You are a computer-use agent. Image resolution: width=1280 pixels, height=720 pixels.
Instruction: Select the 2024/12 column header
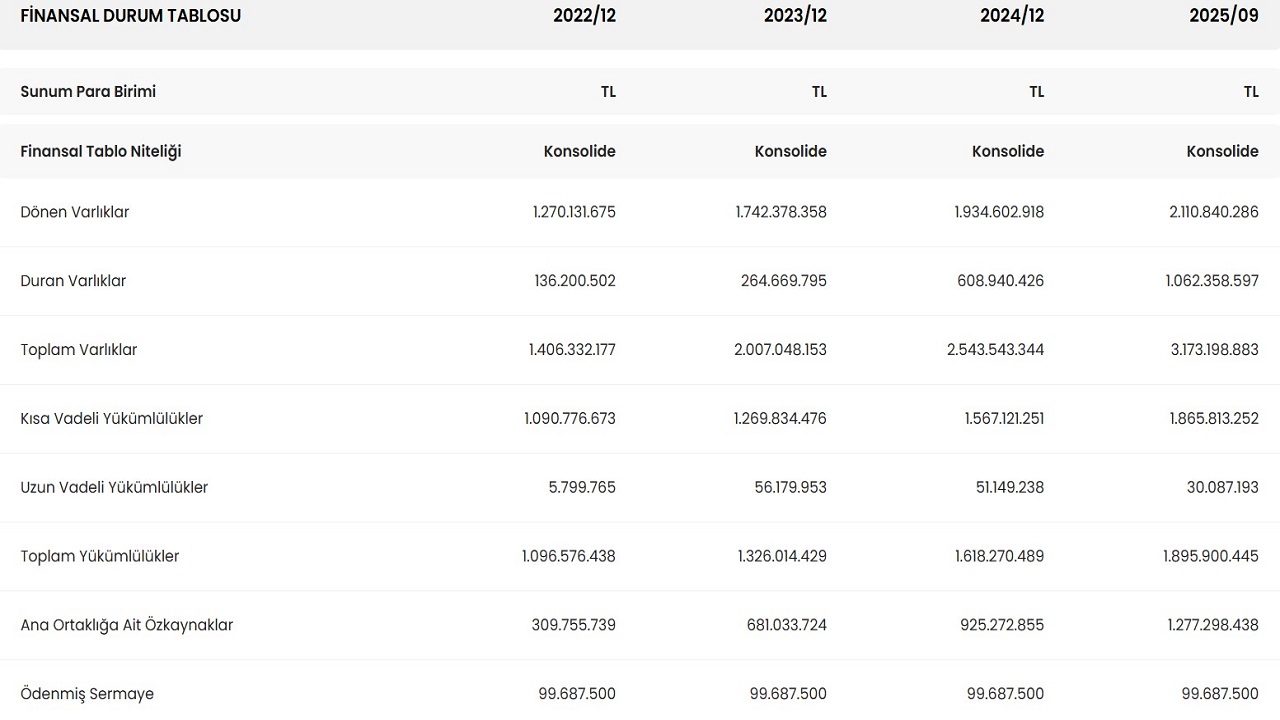1012,16
